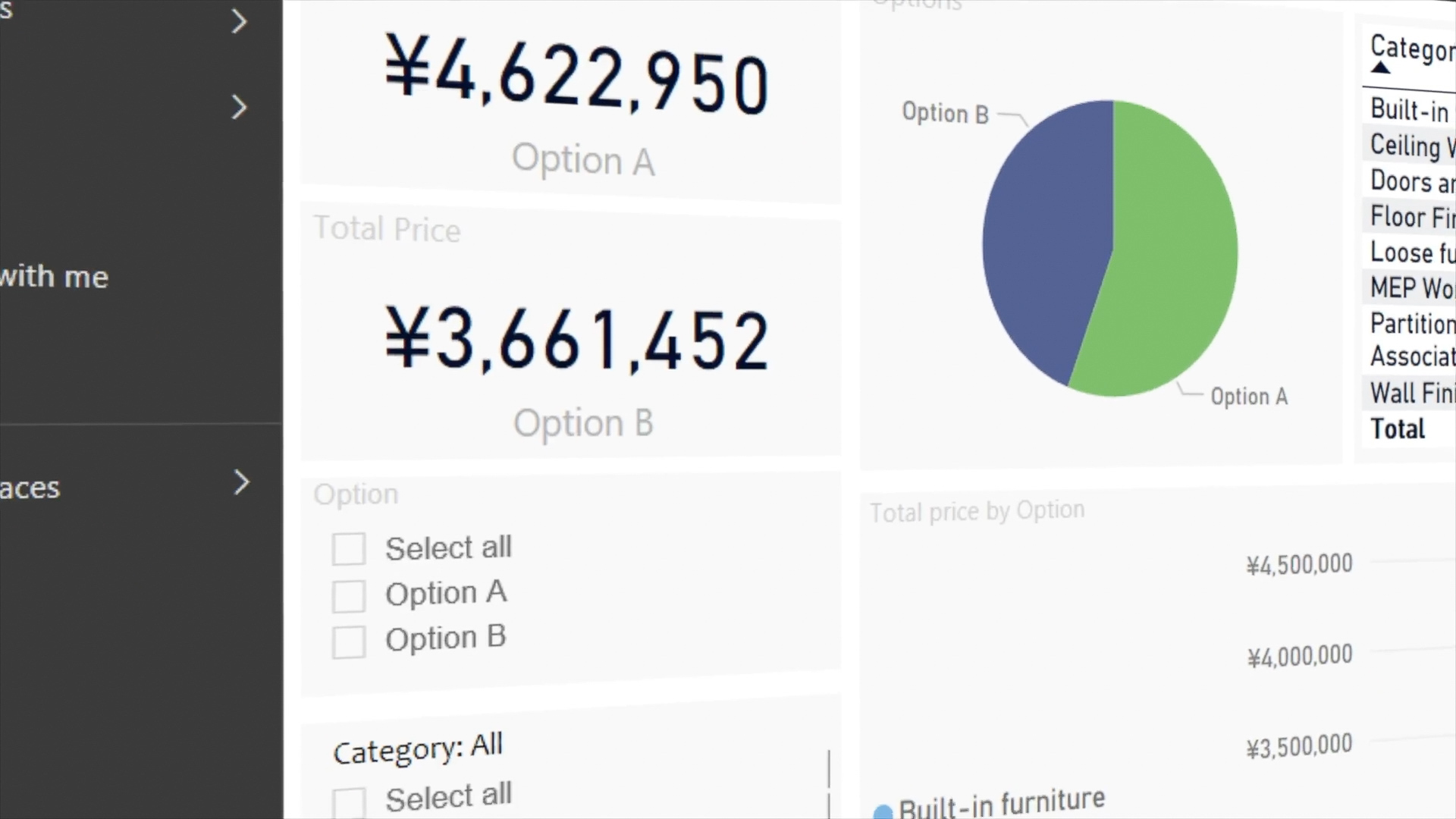Expand the top sidebar chevron arrow
This screenshot has width=1456, height=819.
(240, 21)
